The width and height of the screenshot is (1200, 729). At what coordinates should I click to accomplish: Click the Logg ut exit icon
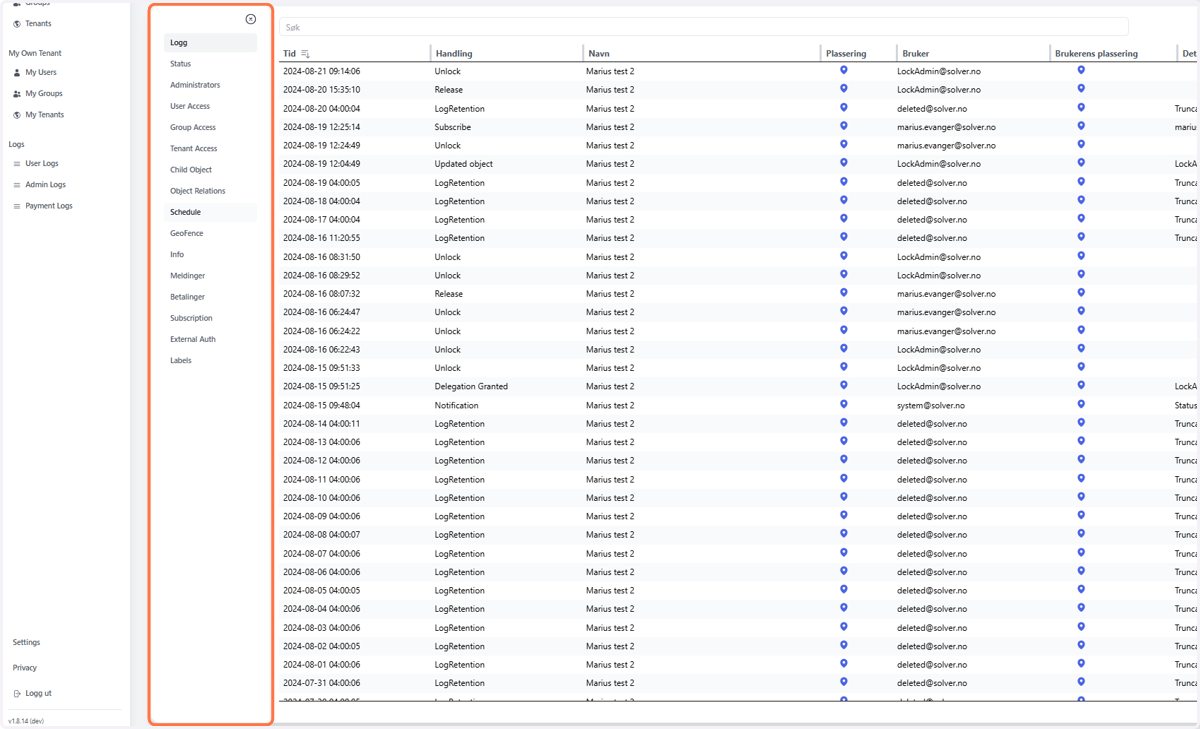click(x=17, y=693)
